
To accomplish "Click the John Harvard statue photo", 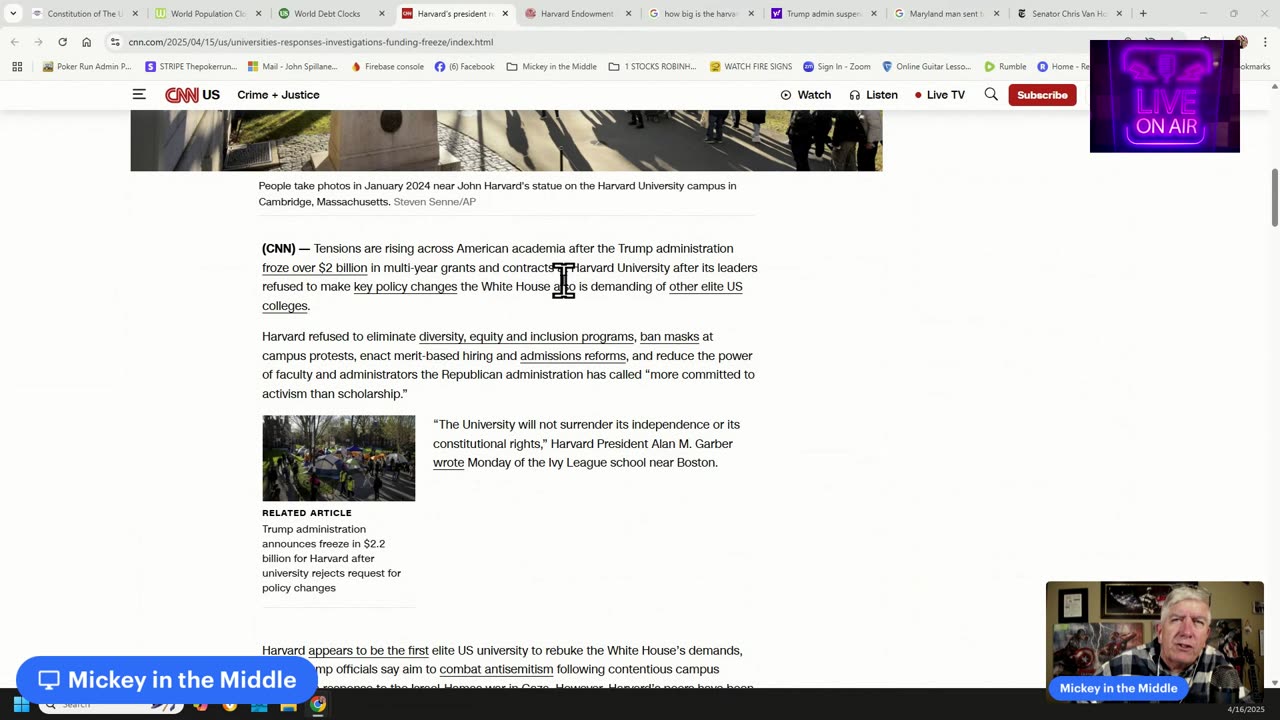I will (506, 140).
